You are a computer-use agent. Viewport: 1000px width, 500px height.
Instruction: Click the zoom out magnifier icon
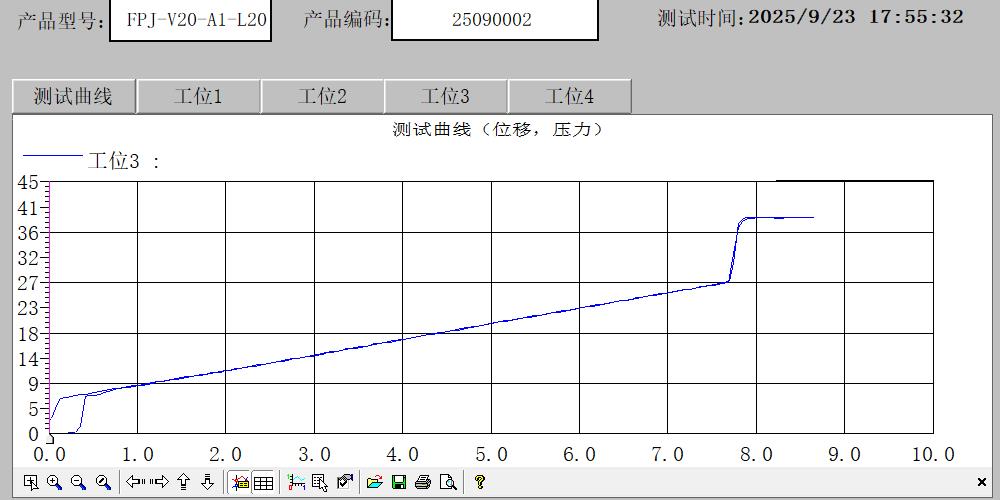(x=79, y=482)
